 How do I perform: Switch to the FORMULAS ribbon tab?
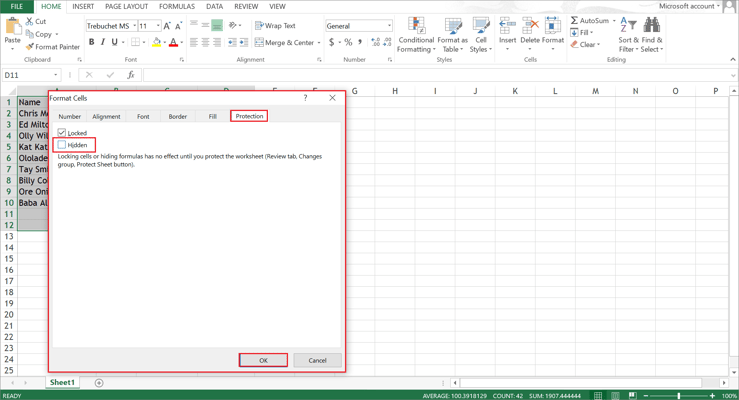point(177,7)
